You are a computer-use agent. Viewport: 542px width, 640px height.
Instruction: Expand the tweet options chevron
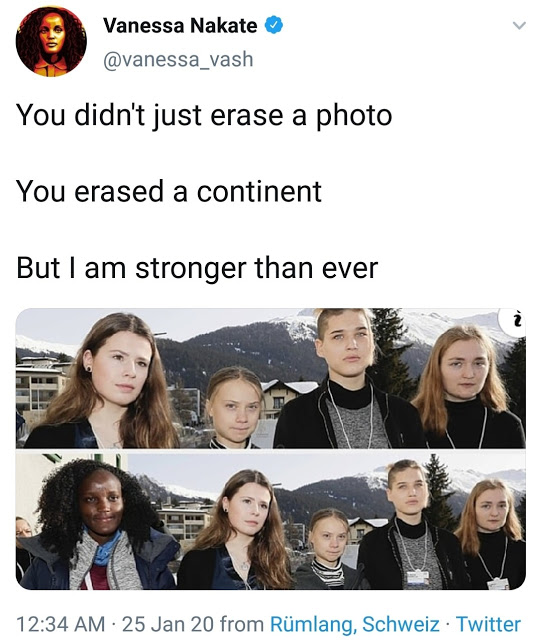tap(519, 26)
